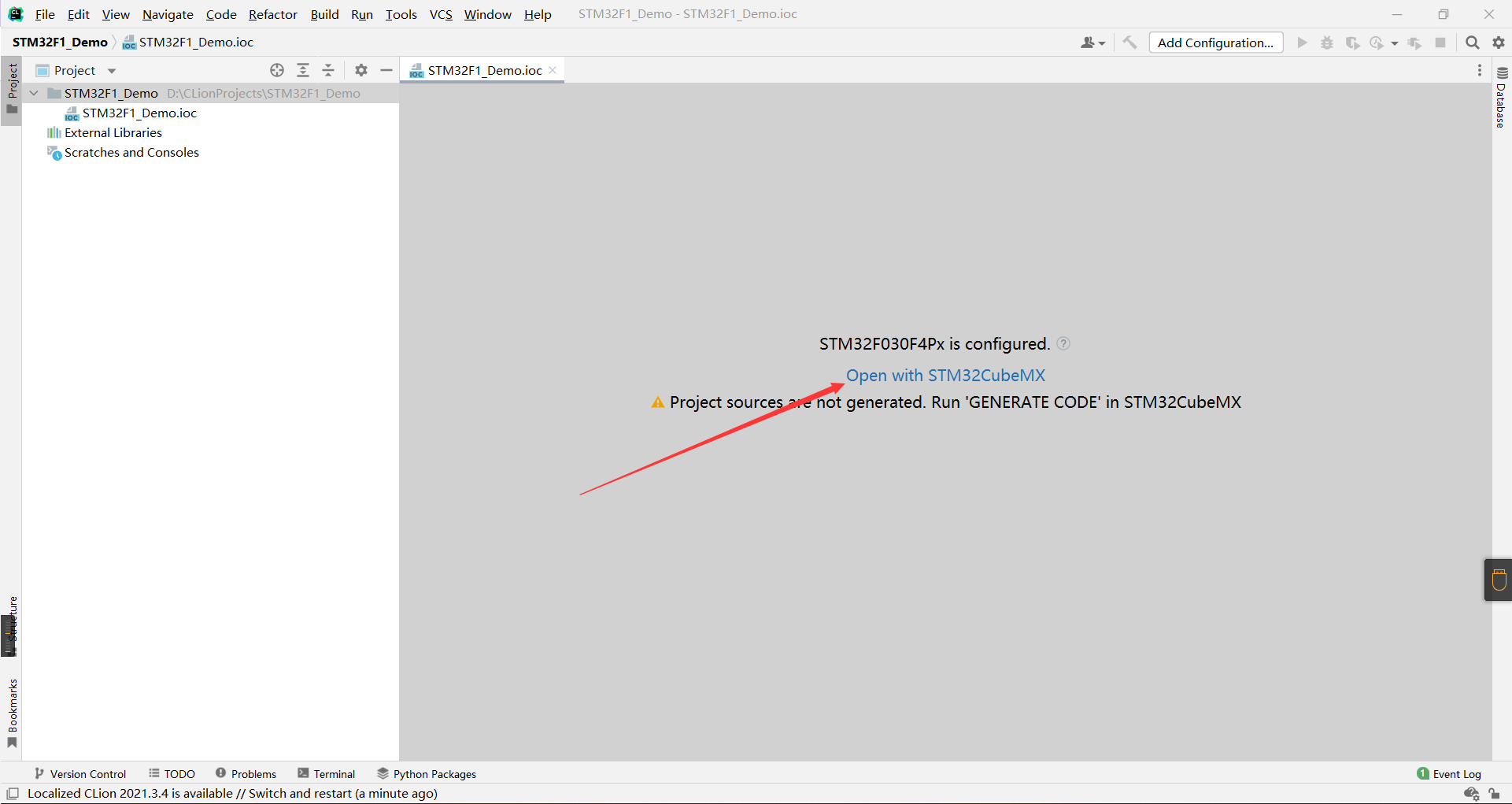Click the Localized CLion status message
Image resolution: width=1512 pixels, height=804 pixels.
pos(232,794)
